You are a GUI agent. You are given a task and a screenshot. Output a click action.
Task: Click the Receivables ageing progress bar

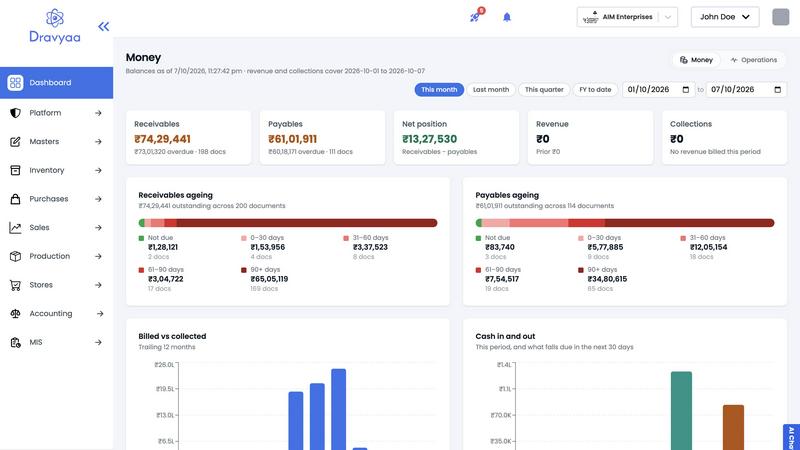288,223
